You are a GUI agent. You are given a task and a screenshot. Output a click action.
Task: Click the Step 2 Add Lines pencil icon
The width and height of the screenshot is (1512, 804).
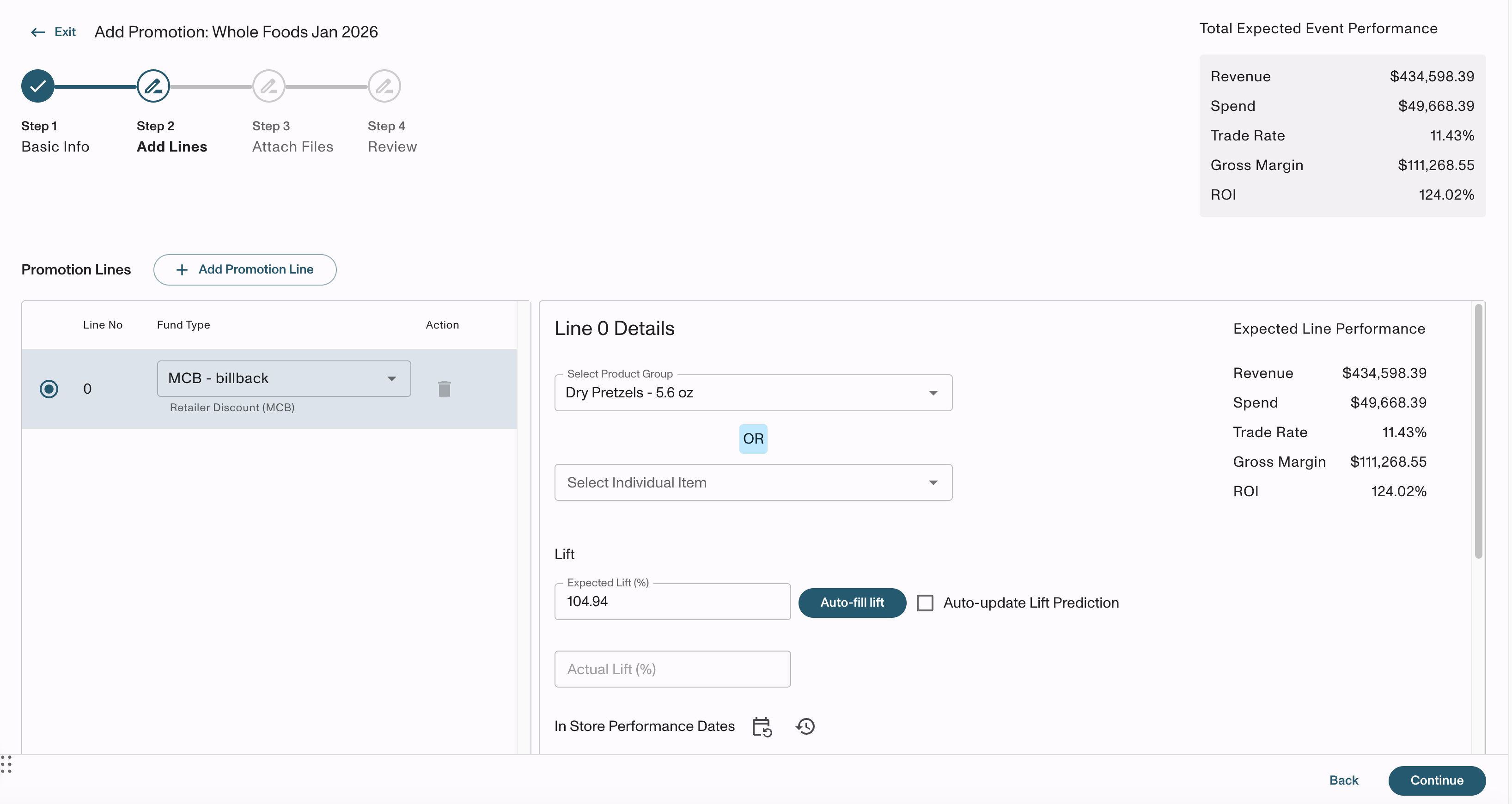pyautogui.click(x=153, y=86)
